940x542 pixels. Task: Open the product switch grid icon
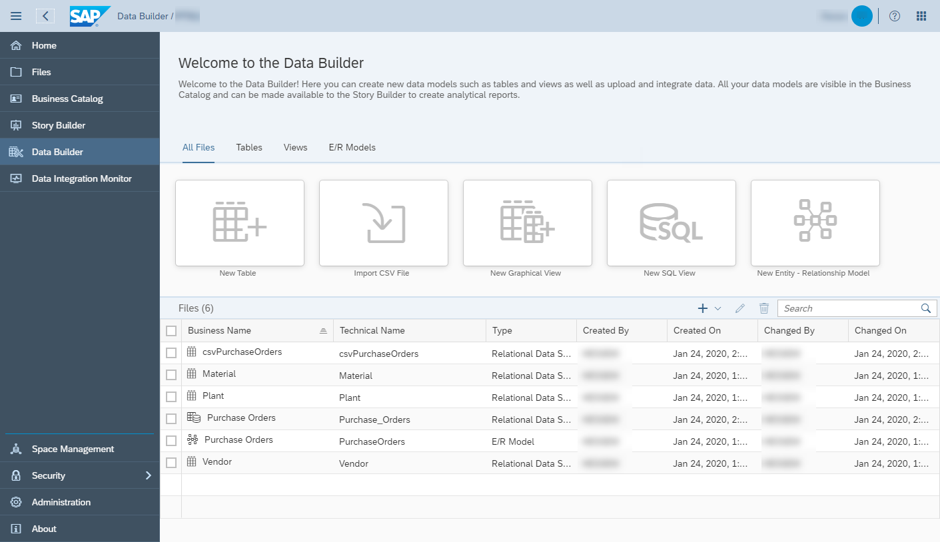click(x=921, y=16)
